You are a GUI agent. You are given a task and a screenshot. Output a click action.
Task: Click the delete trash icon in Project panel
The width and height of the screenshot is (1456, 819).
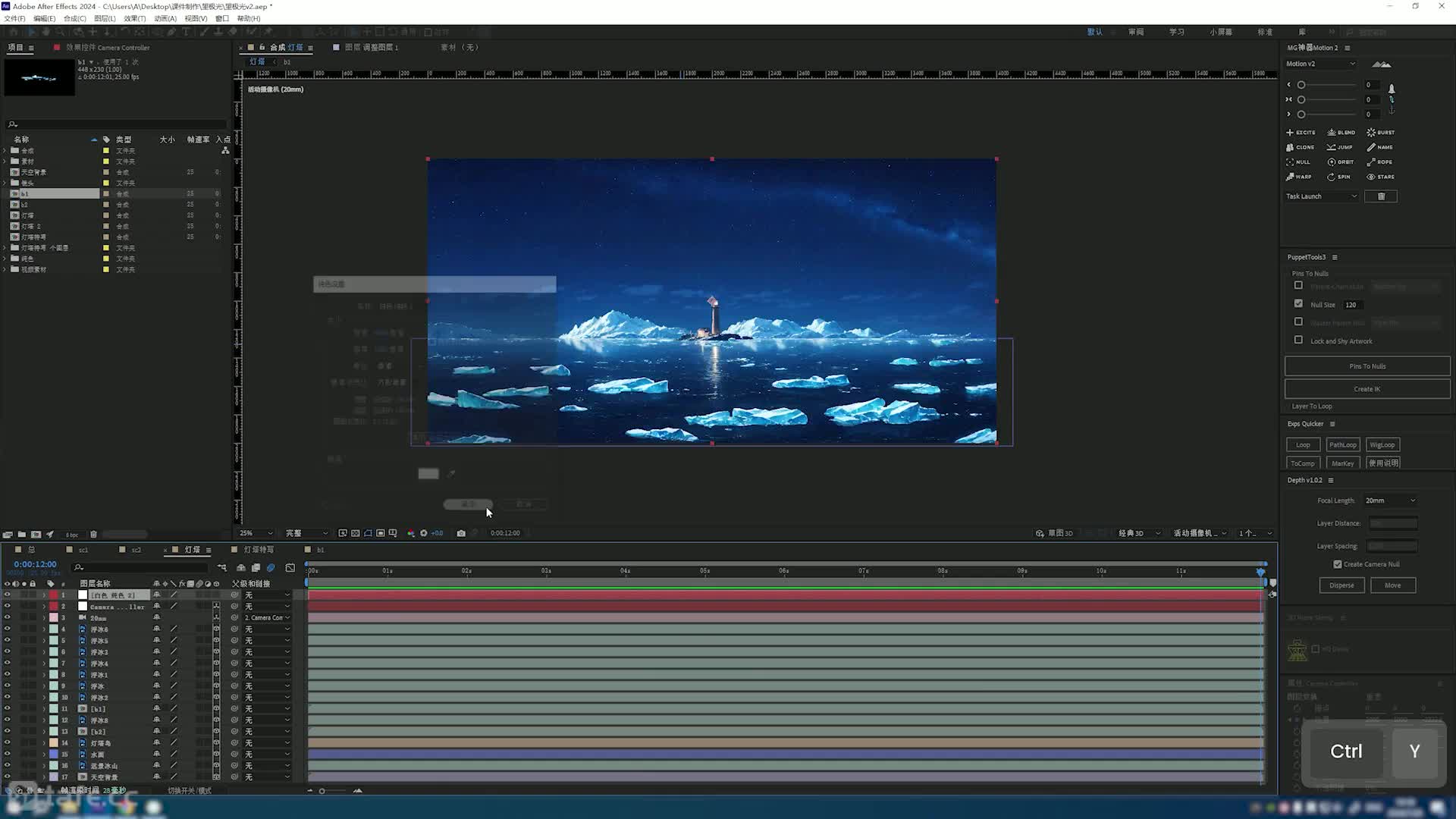93,535
